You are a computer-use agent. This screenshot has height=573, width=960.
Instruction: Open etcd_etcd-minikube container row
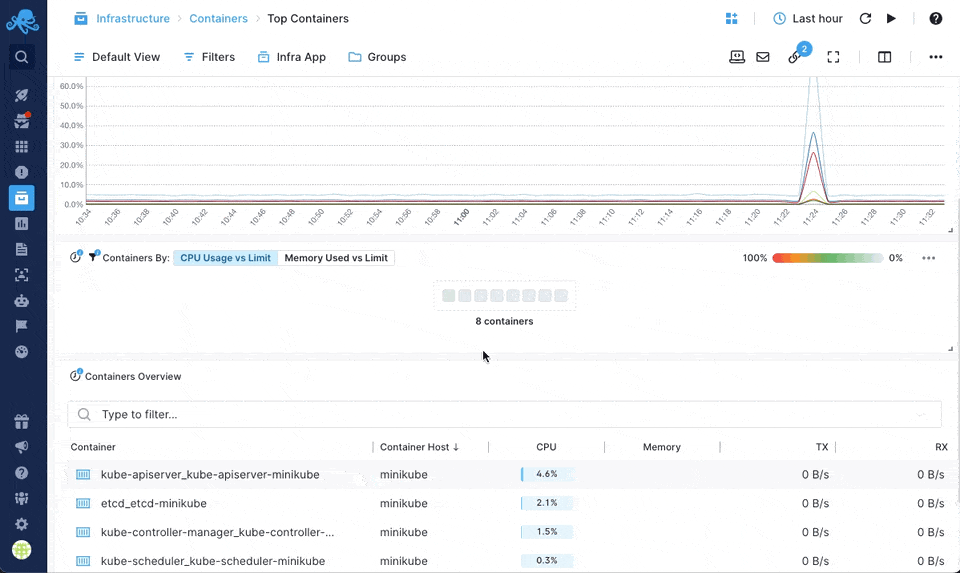[508, 503]
